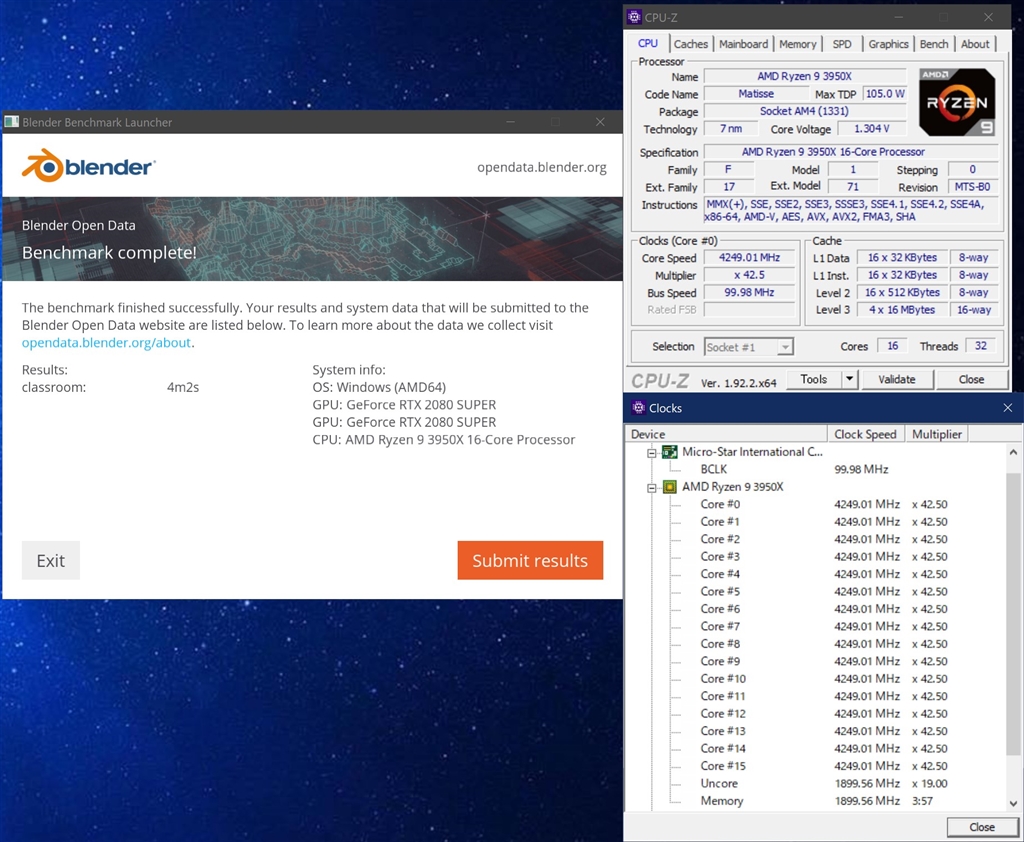Click the AMD Ryzen 9 logo image
Image resolution: width=1024 pixels, height=842 pixels.
pyautogui.click(x=955, y=102)
